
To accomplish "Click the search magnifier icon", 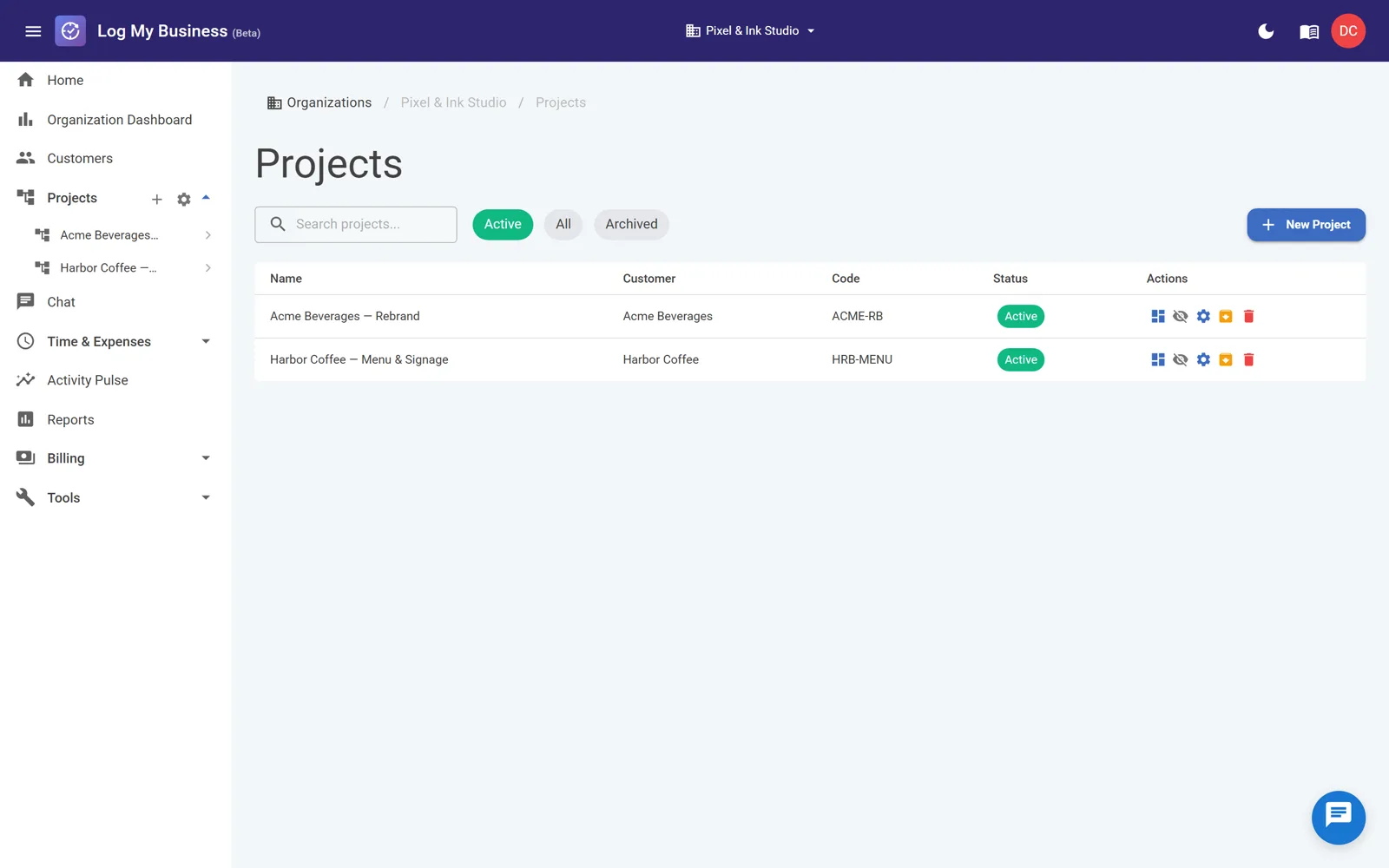I will tap(278, 224).
